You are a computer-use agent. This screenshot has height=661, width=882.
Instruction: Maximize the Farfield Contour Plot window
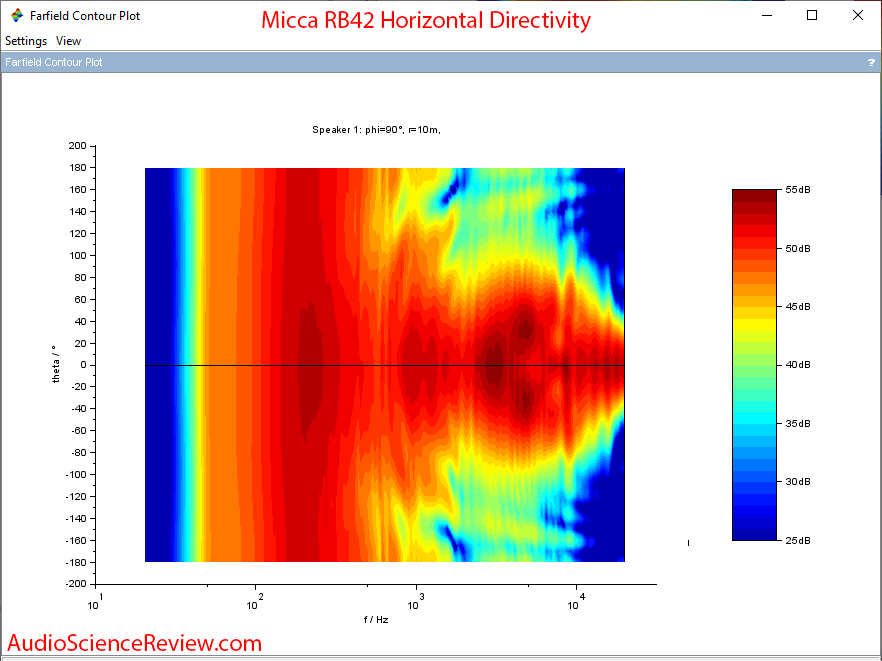pyautogui.click(x=812, y=15)
